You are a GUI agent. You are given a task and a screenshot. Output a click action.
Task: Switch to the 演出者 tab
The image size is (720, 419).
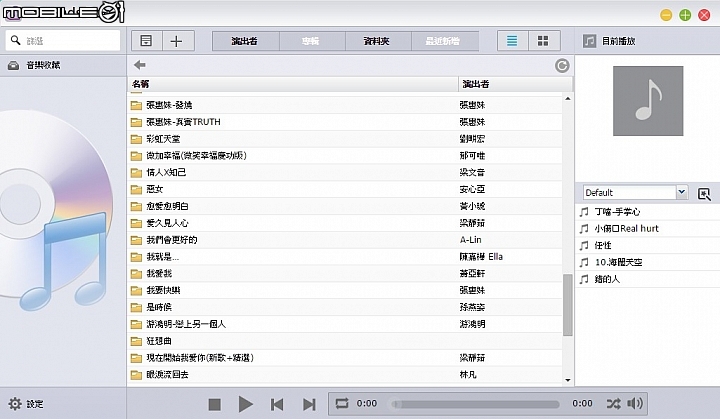click(245, 41)
